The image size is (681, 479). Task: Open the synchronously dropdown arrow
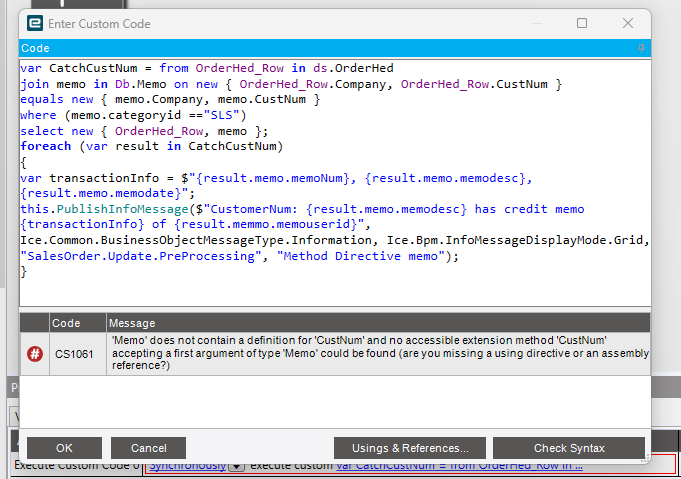click(x=236, y=466)
